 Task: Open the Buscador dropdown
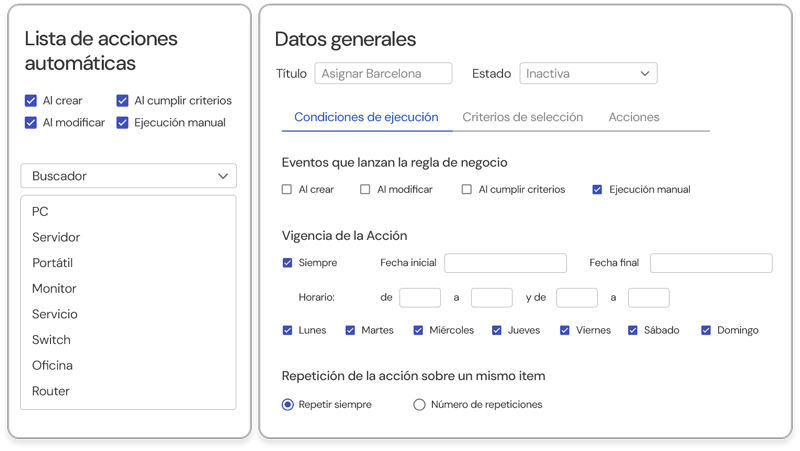click(129, 176)
